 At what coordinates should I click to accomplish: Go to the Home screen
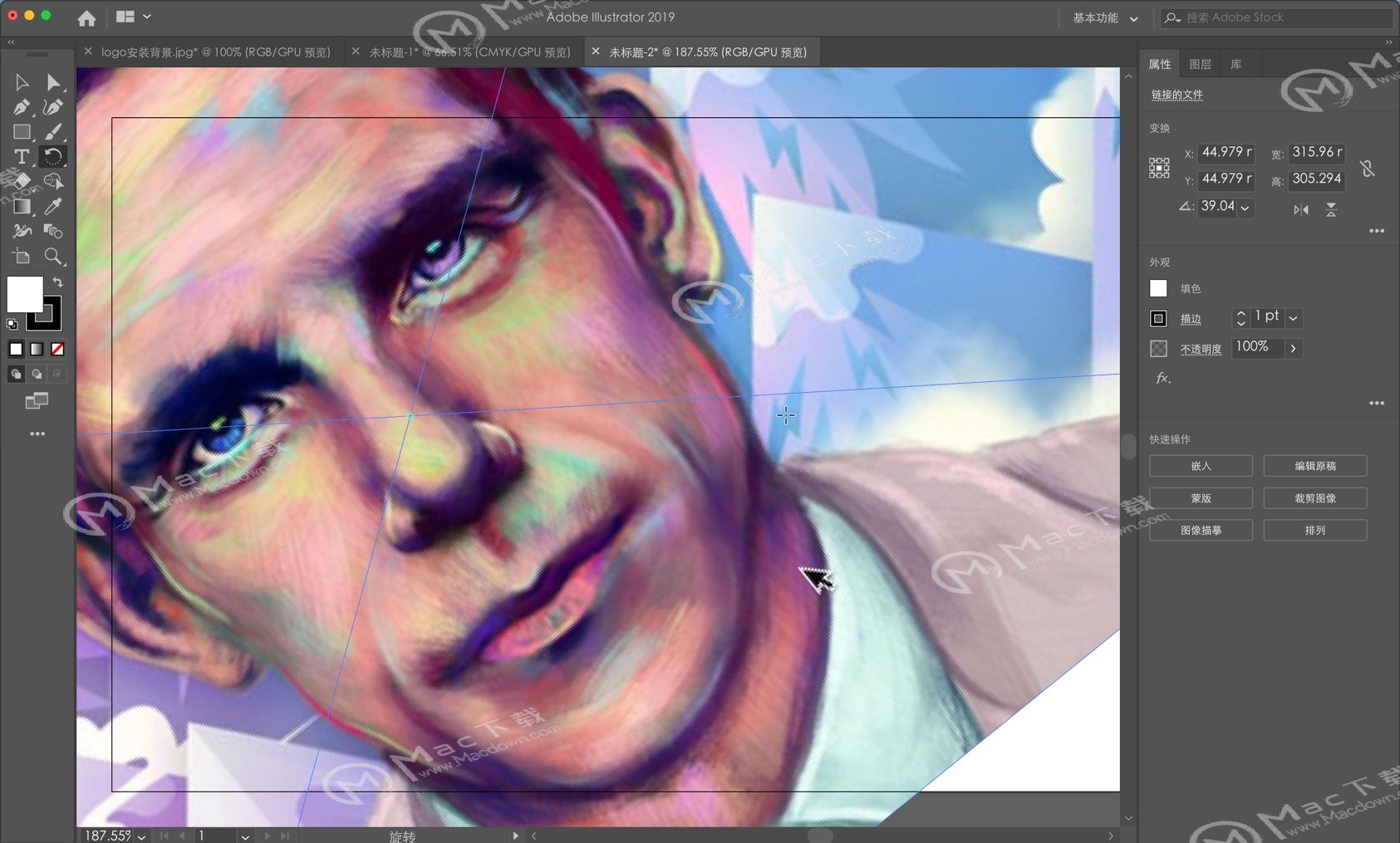click(x=86, y=17)
